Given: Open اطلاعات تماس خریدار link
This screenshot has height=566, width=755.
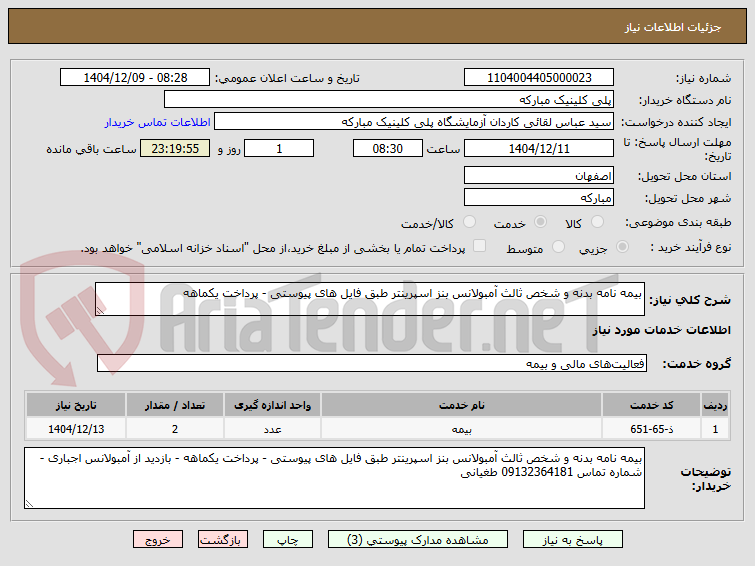Looking at the screenshot, I should [157, 122].
